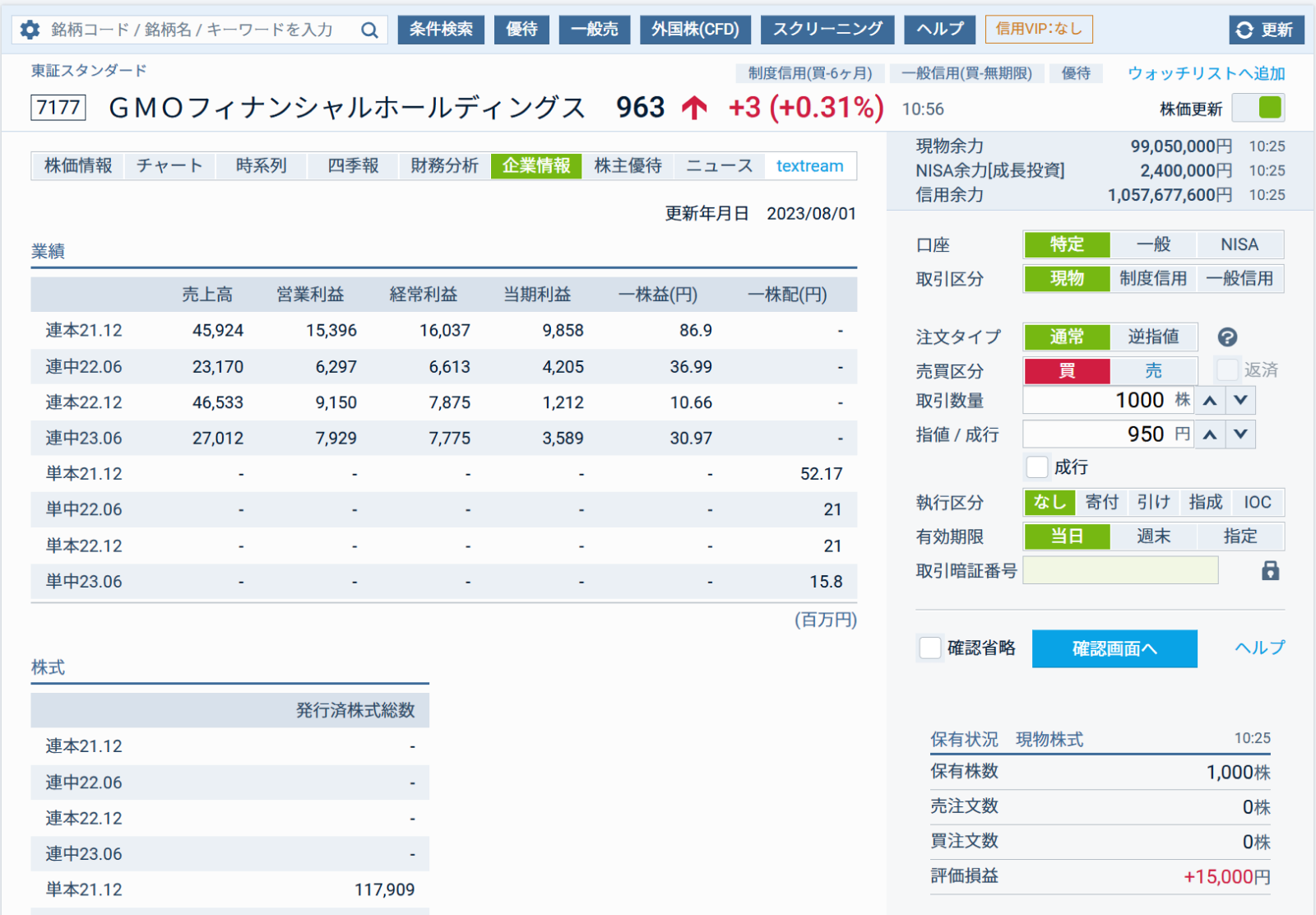Set 有効期限 to 週末
Image resolution: width=1316 pixels, height=915 pixels.
[1154, 536]
